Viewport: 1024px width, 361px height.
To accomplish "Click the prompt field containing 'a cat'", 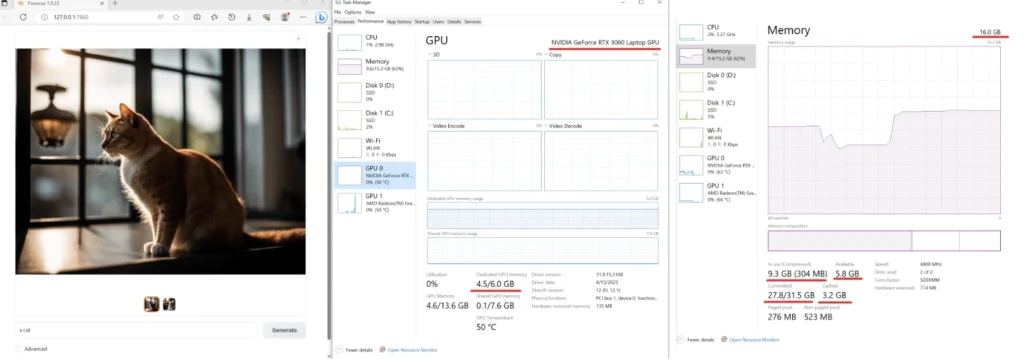I will click(136, 330).
